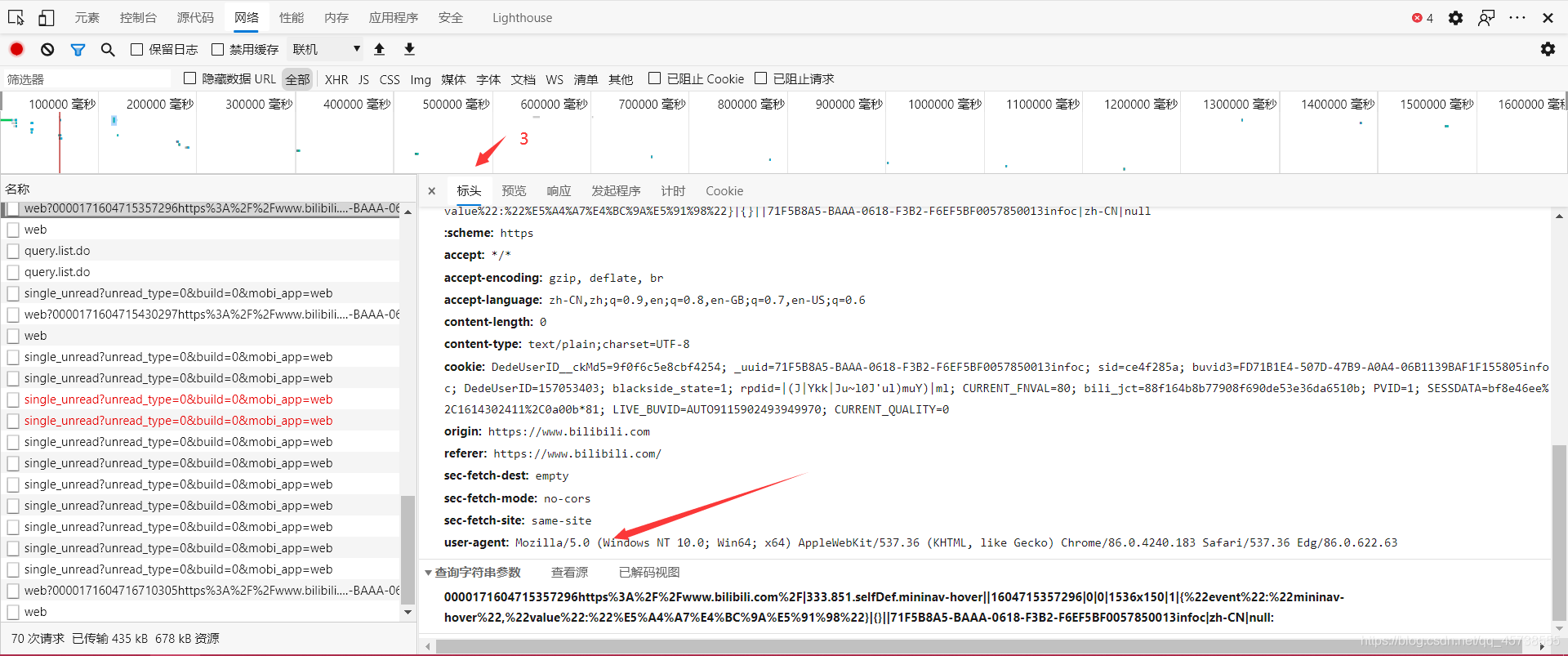The height and width of the screenshot is (656, 1568).
Task: Focus the 筛选器 filter input
Action: (87, 79)
